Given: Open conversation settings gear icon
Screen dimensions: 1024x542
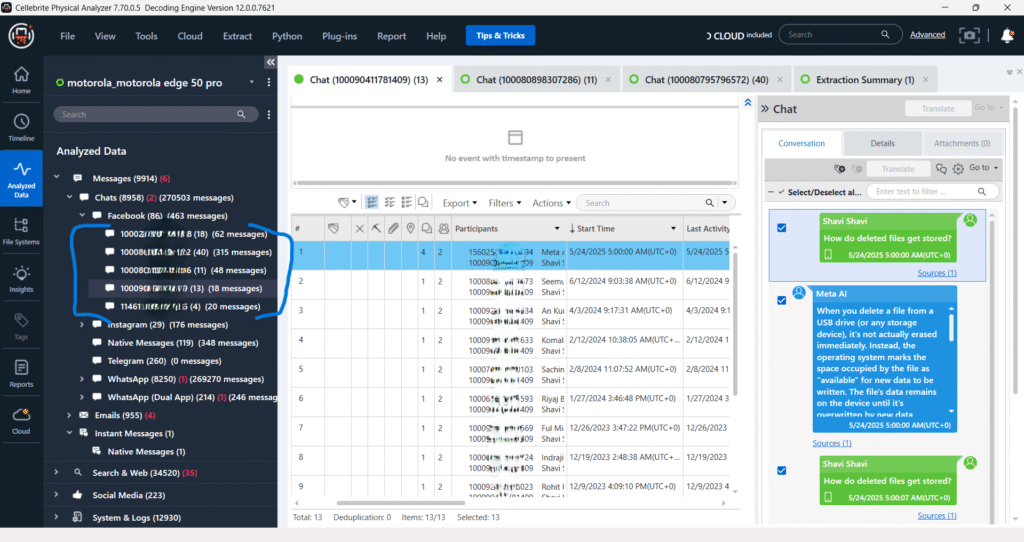Looking at the screenshot, I should [x=958, y=168].
